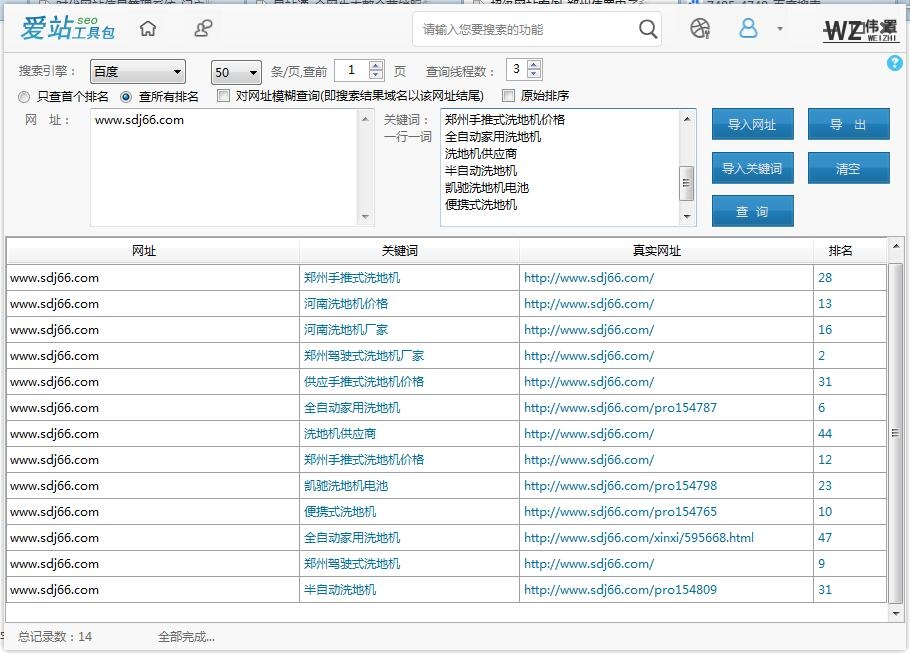Image resolution: width=910 pixels, height=654 pixels.
Task: Click the globe icon near top right
Action: pos(698,28)
